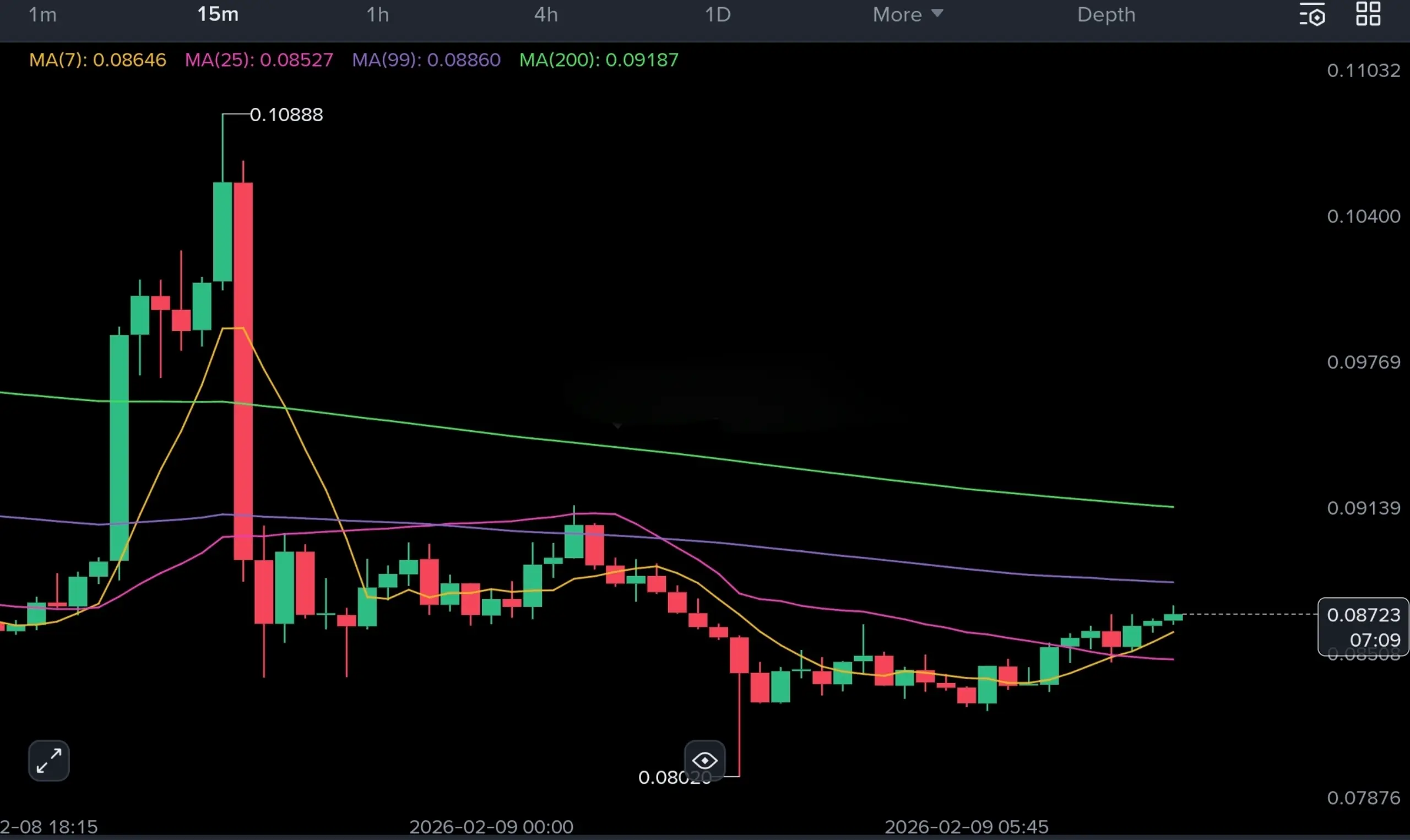
Task: Click the MA(99) indicator label
Action: [x=426, y=60]
